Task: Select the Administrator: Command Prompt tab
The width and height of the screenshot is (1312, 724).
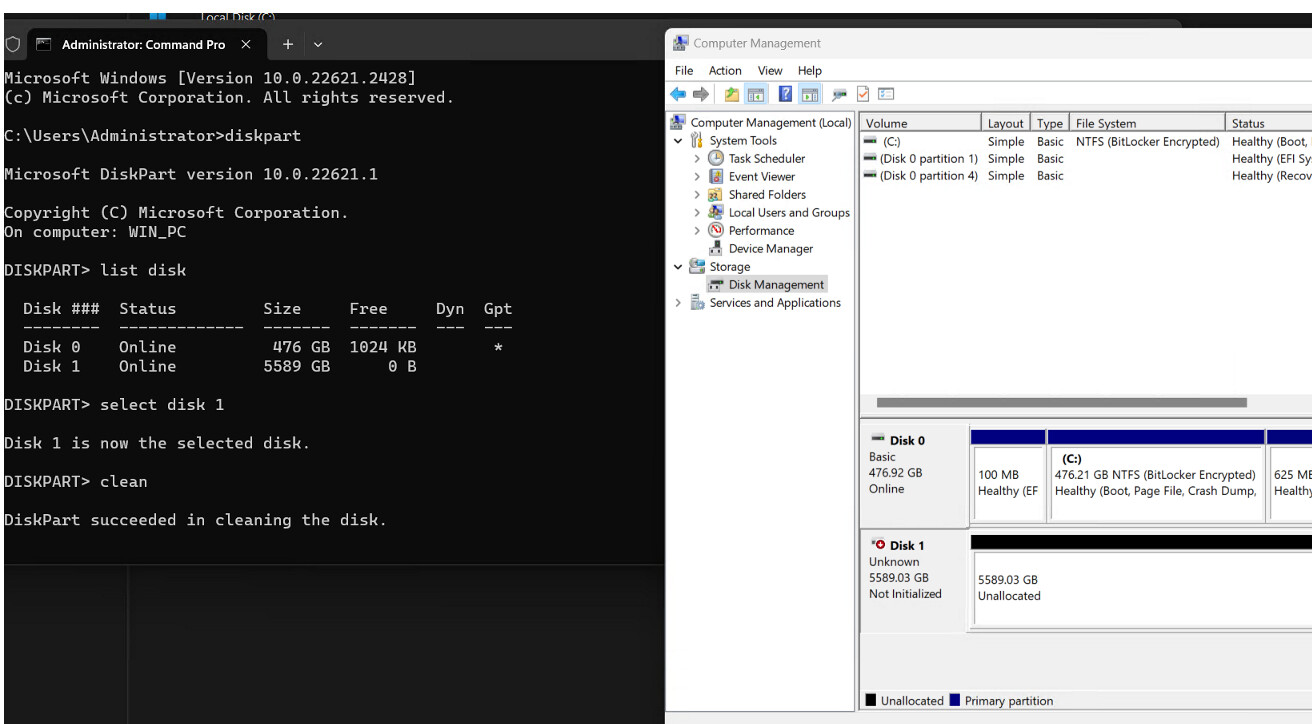Action: coord(146,44)
